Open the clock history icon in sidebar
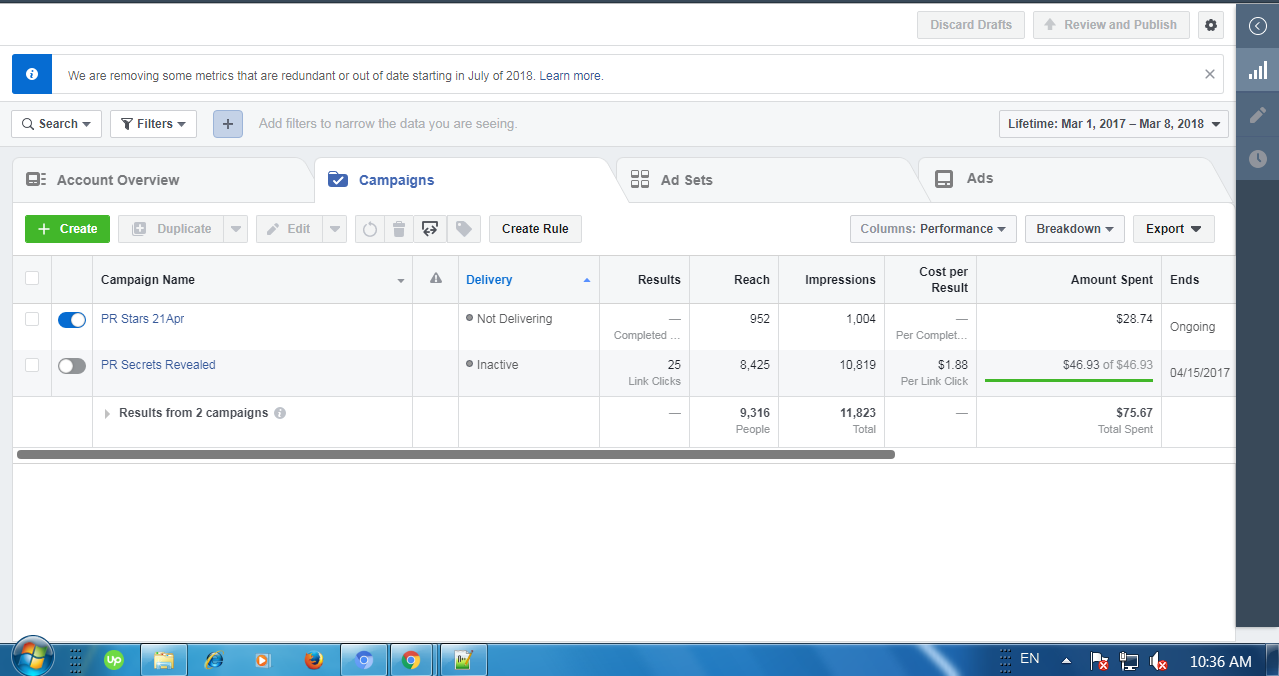 [1257, 159]
